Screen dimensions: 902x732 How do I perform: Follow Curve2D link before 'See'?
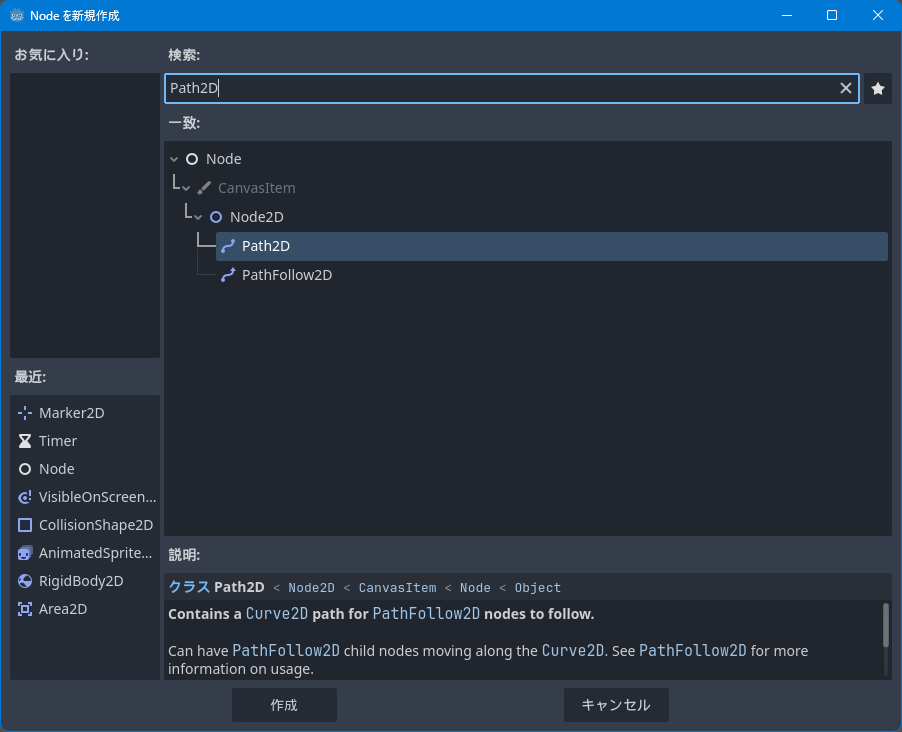[x=573, y=651]
